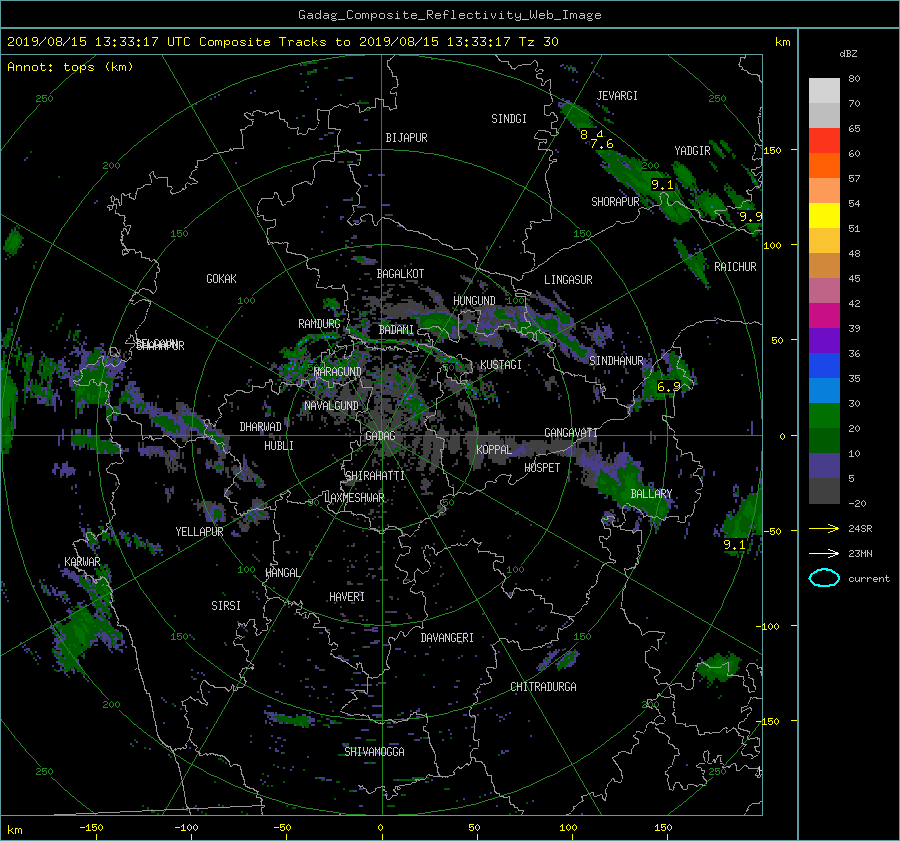Click the RAICHUR city label
The width and height of the screenshot is (900, 841).
735,267
